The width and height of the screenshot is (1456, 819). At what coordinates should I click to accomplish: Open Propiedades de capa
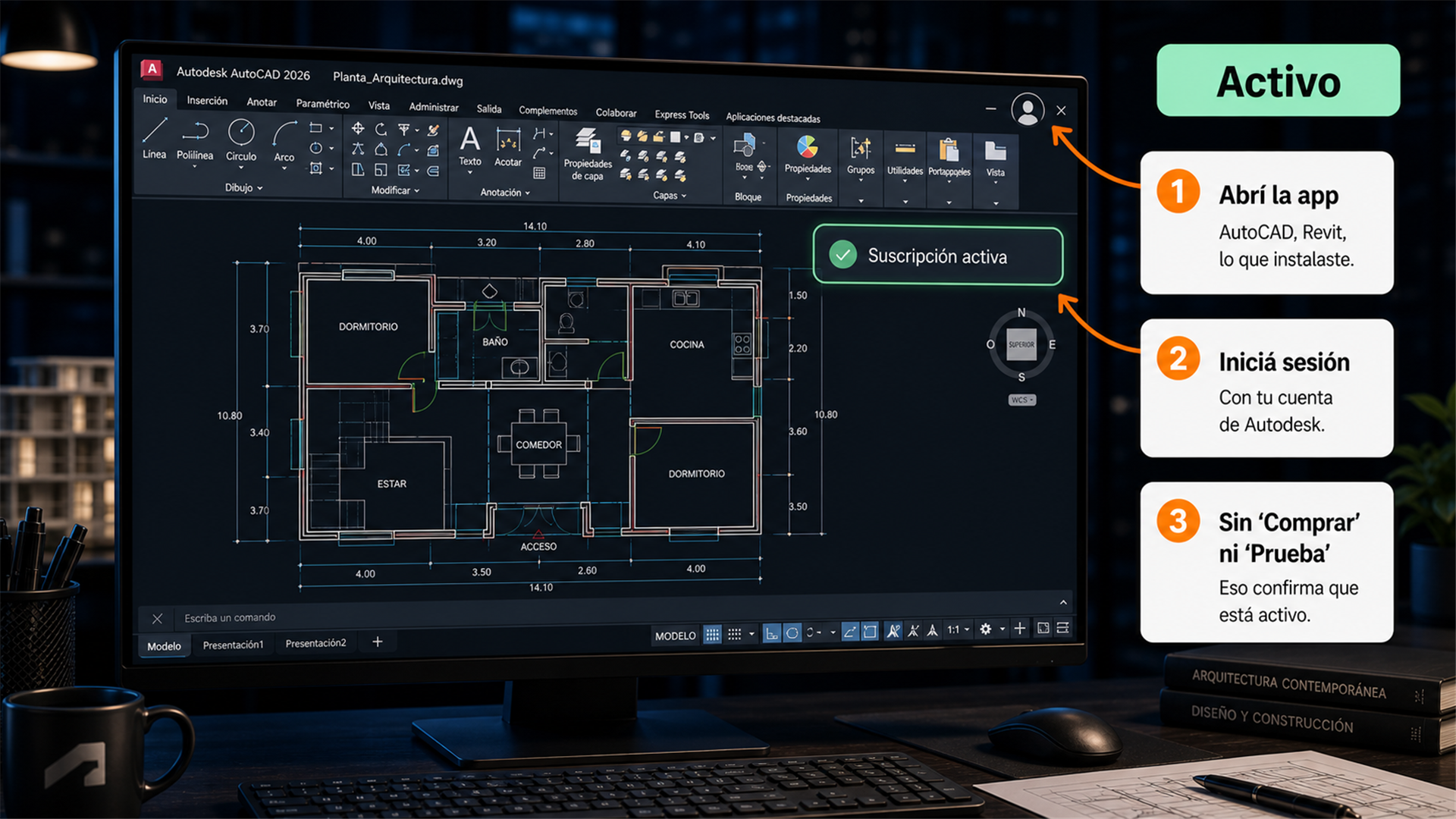(588, 154)
